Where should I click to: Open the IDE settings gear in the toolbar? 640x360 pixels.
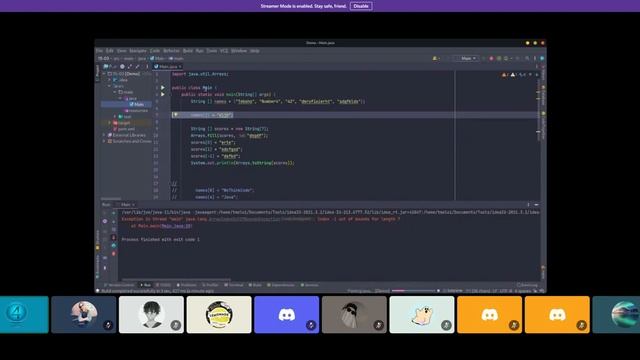[x=535, y=58]
